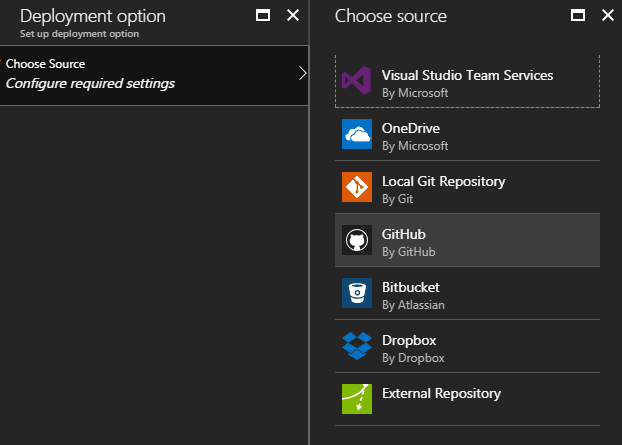Image resolution: width=622 pixels, height=445 pixels.
Task: Pick the GitHub text label
Action: (403, 234)
